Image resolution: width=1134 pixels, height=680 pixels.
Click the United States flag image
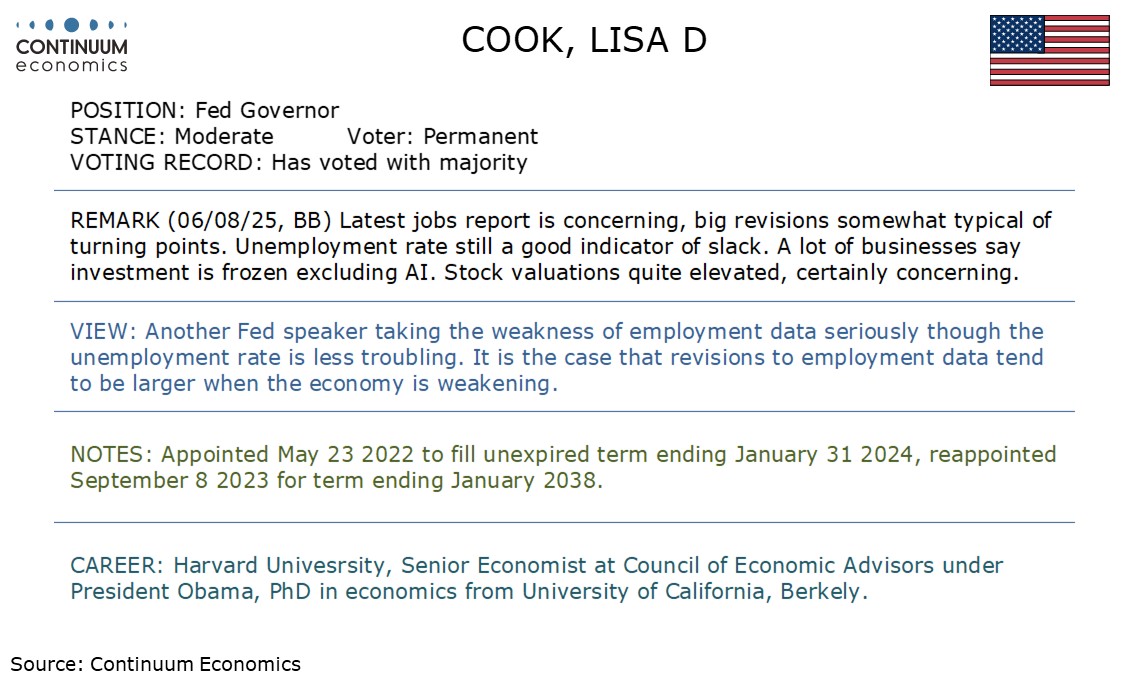coord(1049,51)
